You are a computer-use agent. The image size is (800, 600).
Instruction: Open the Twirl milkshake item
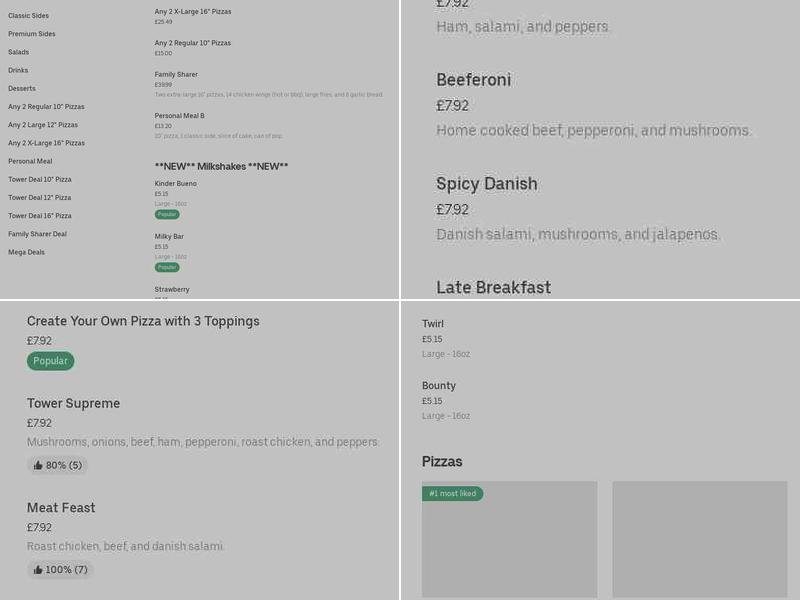433,324
